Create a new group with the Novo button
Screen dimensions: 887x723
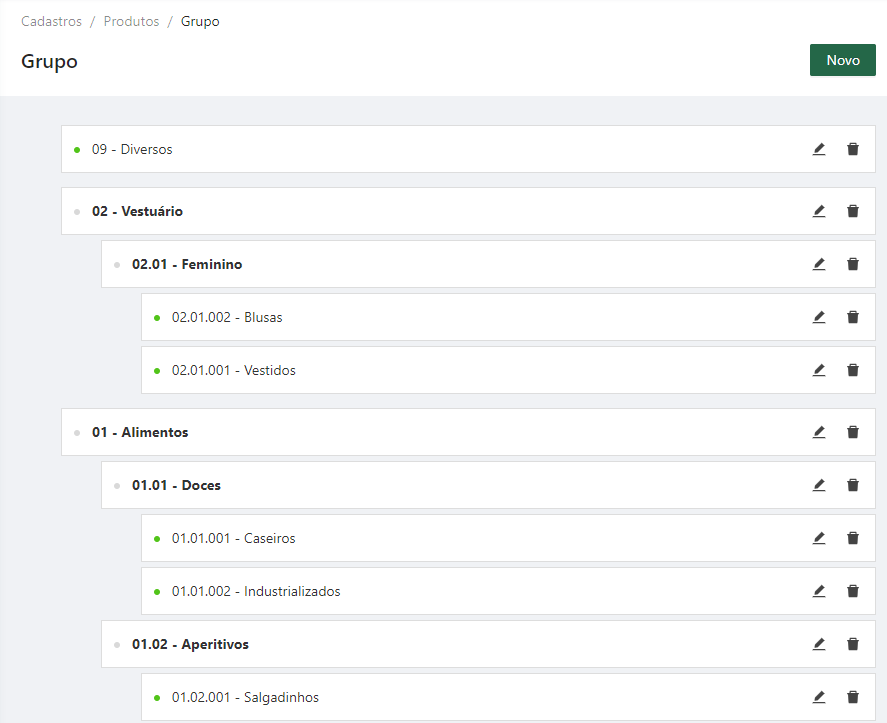click(842, 60)
